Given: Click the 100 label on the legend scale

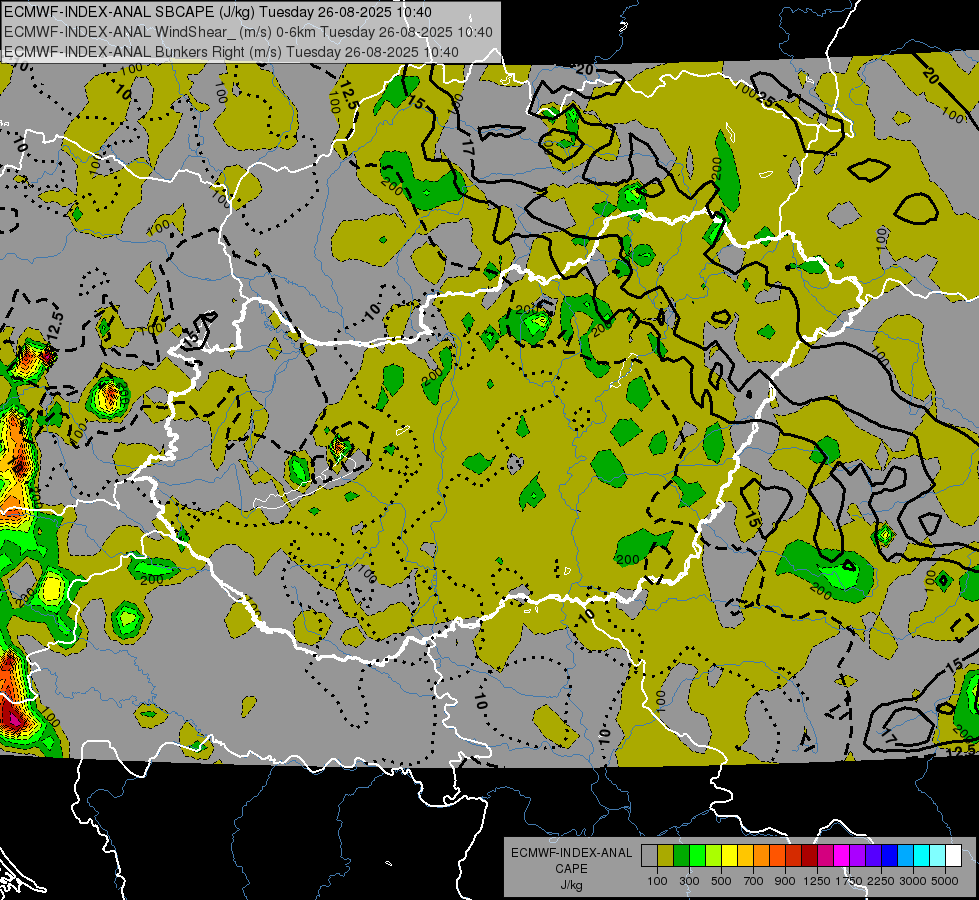Looking at the screenshot, I should click(x=657, y=881).
